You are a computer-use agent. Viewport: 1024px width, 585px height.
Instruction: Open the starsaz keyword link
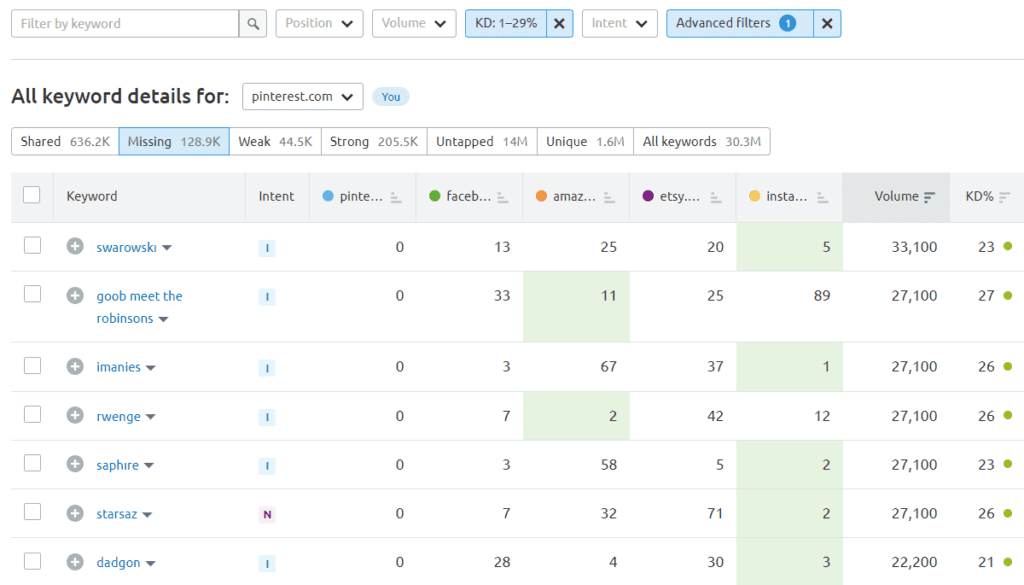point(117,514)
